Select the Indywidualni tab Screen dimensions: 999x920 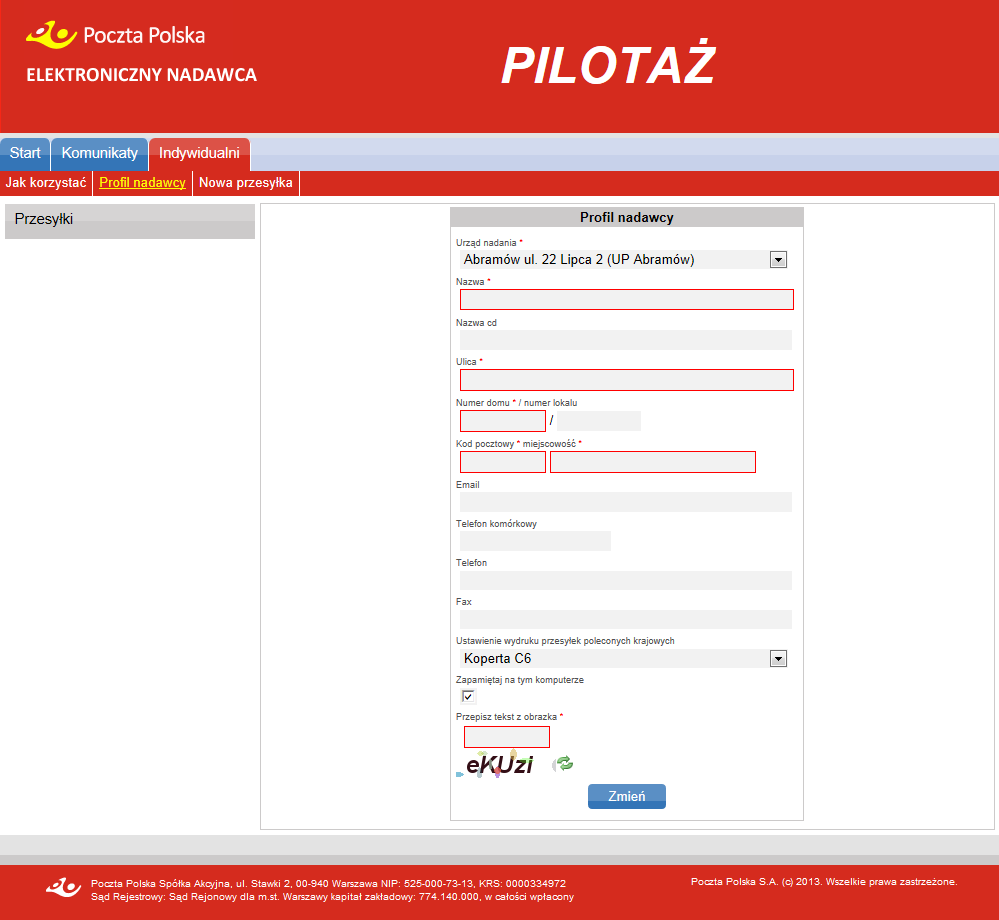(199, 154)
